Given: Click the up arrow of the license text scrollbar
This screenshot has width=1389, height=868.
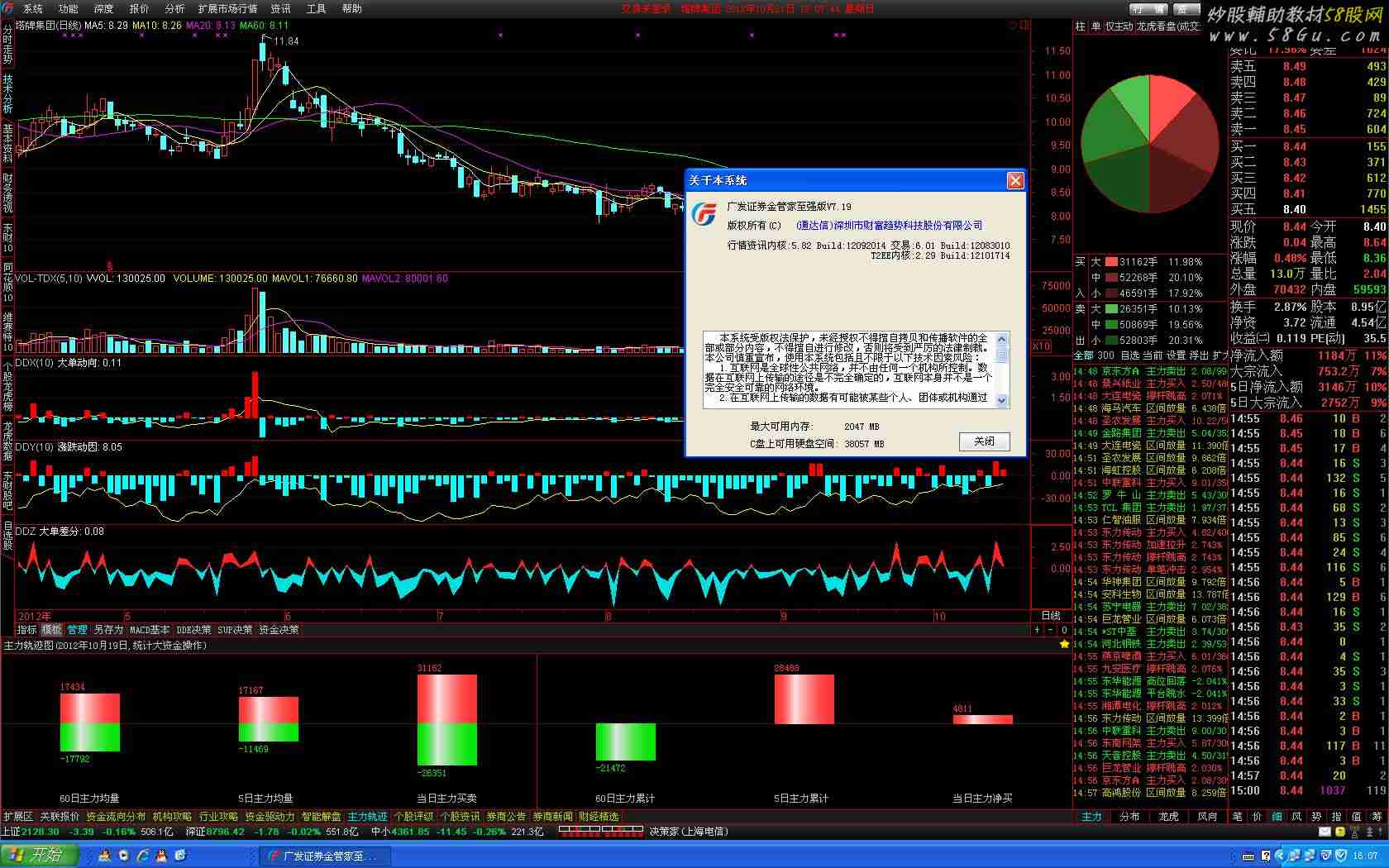Looking at the screenshot, I should [1002, 338].
